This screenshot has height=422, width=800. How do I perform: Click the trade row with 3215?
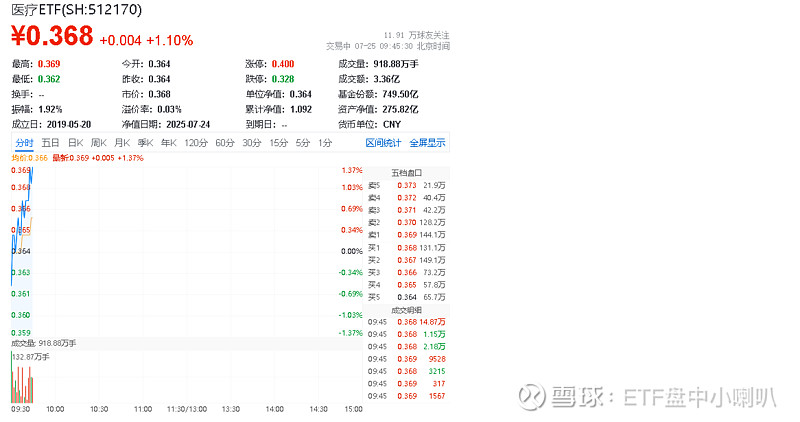[x=407, y=371]
